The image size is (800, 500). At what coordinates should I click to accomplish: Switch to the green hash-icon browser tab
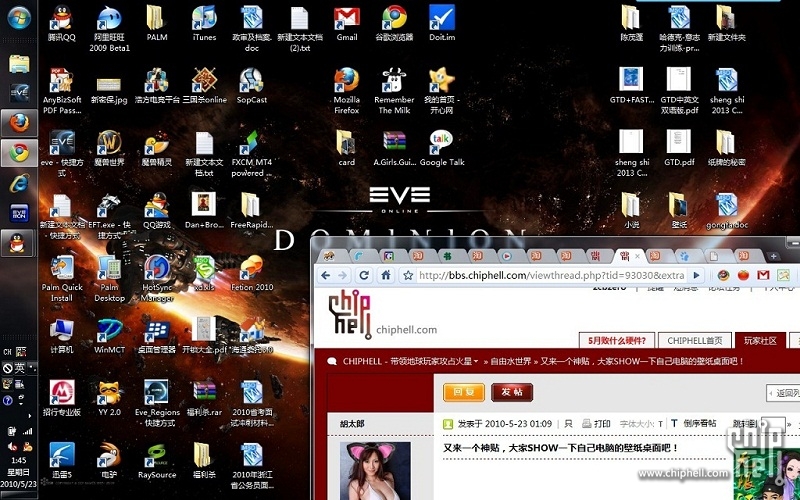[x=447, y=256]
